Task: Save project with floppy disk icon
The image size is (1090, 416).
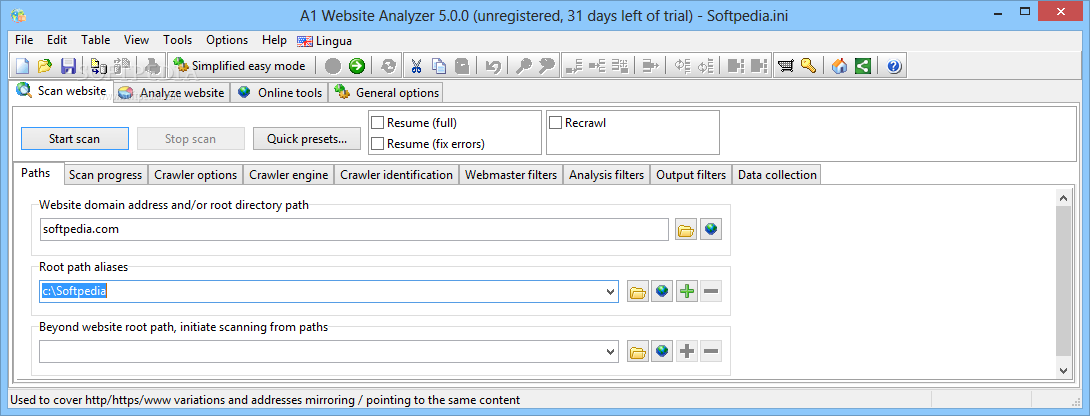Action: pyautogui.click(x=68, y=66)
